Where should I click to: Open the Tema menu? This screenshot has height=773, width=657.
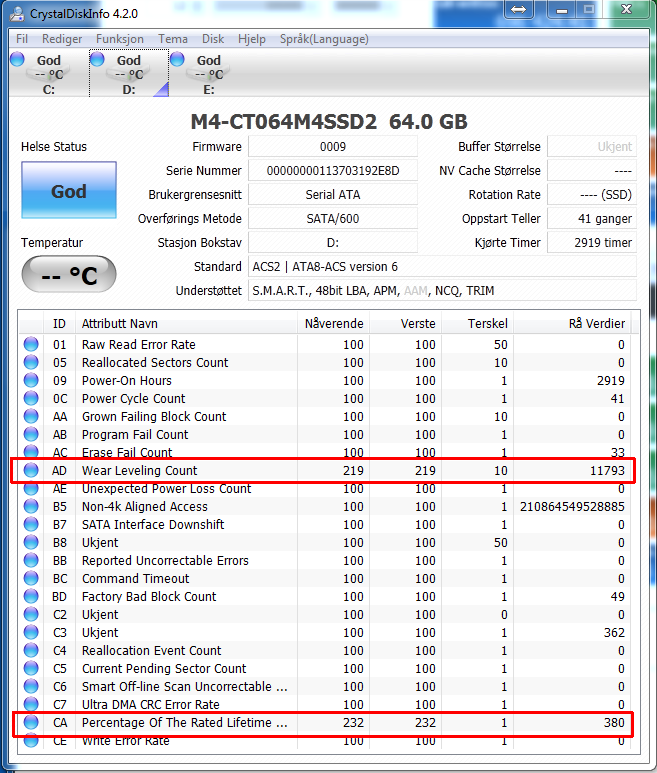tap(173, 39)
